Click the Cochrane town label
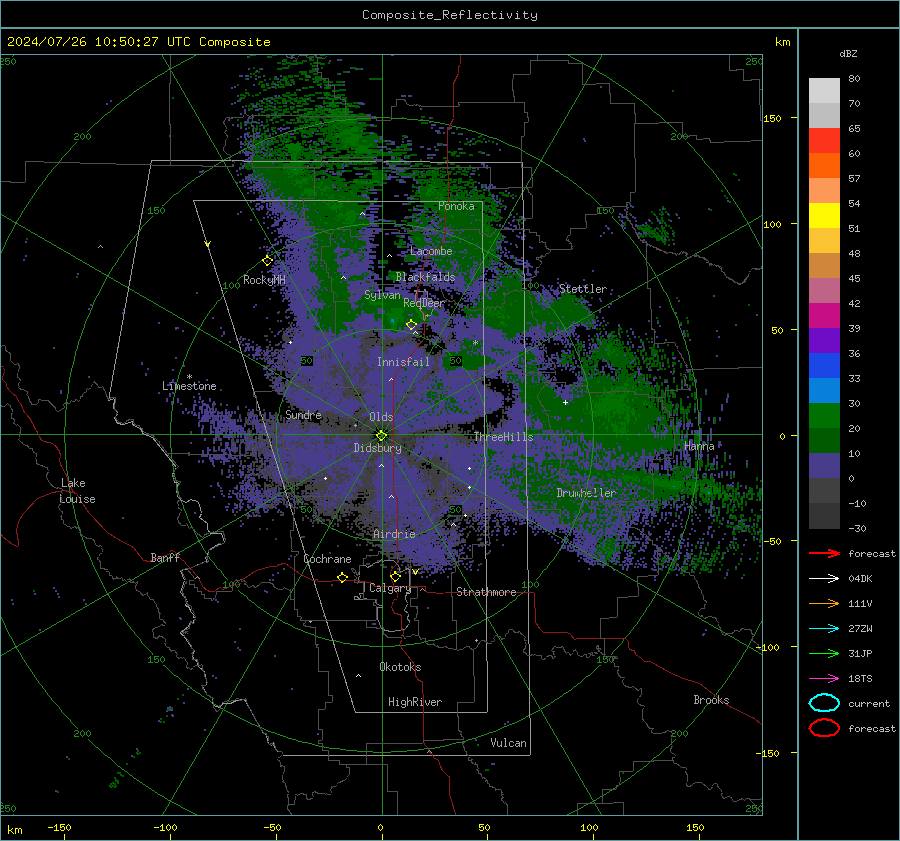The height and width of the screenshot is (841, 900). click(327, 559)
